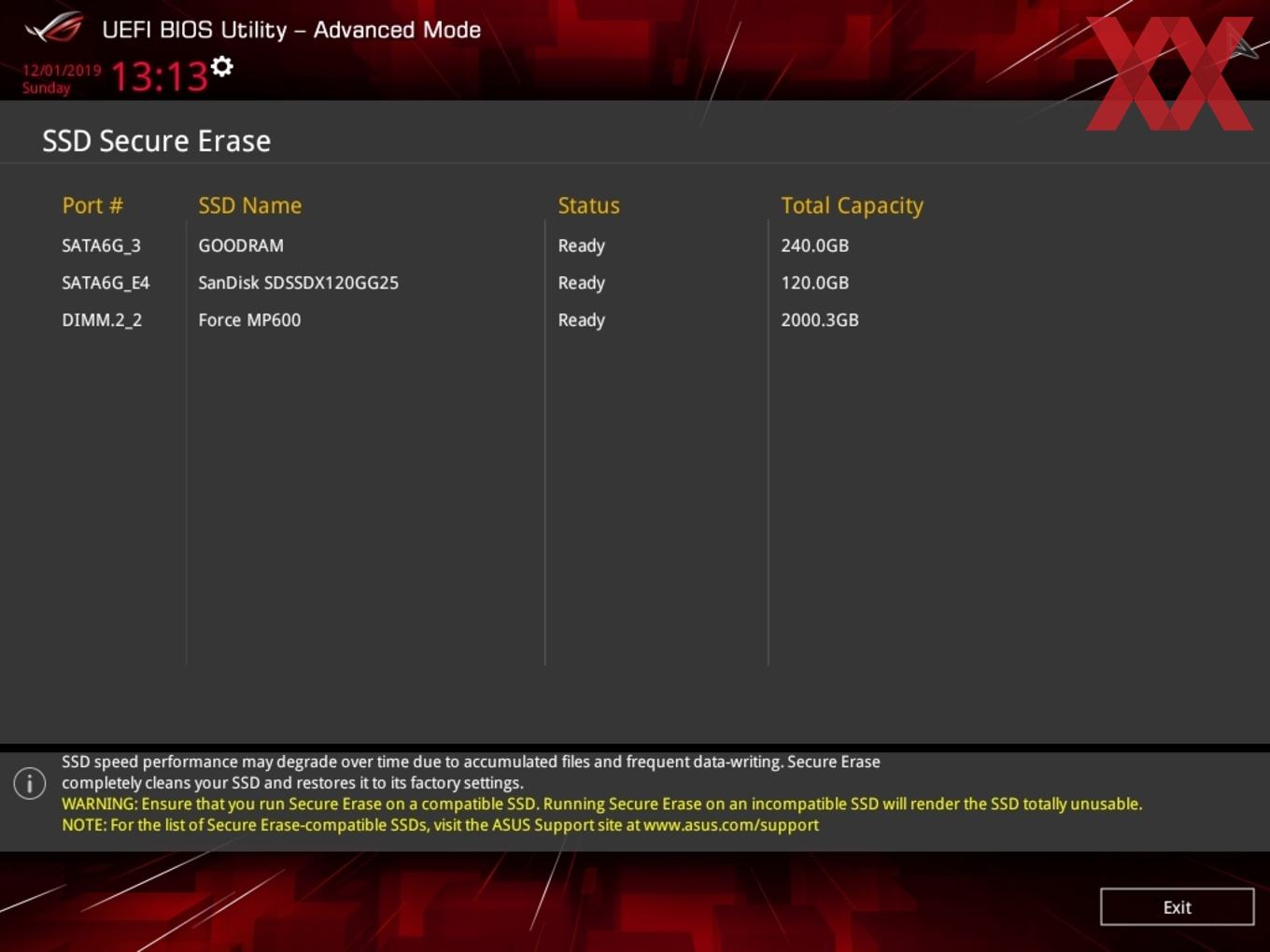Image resolution: width=1270 pixels, height=952 pixels.
Task: Click the Exit button
Action: pyautogui.click(x=1177, y=907)
